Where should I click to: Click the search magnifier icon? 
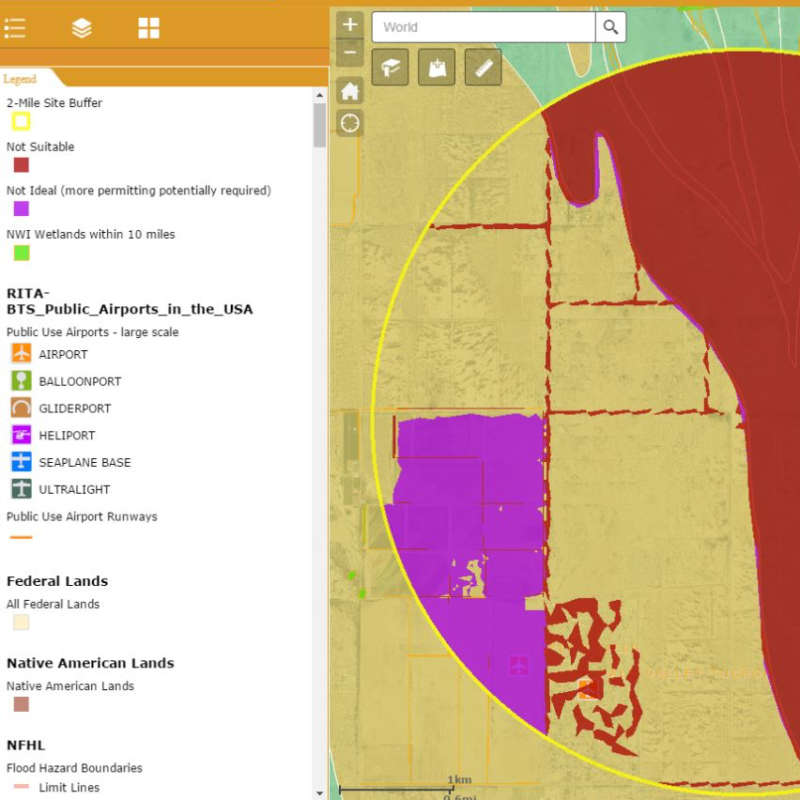click(x=610, y=27)
